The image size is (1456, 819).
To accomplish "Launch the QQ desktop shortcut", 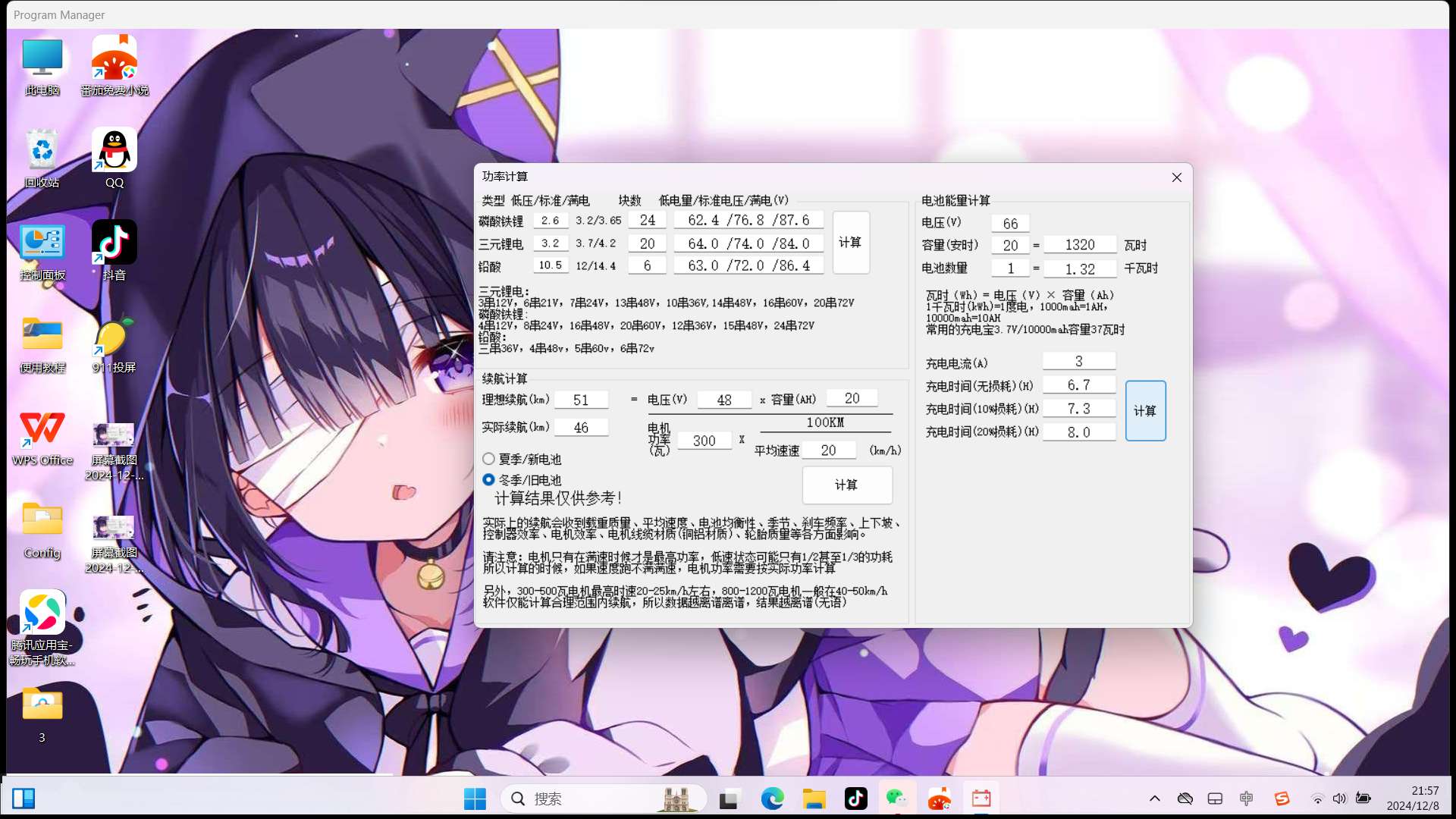I will pos(115,158).
